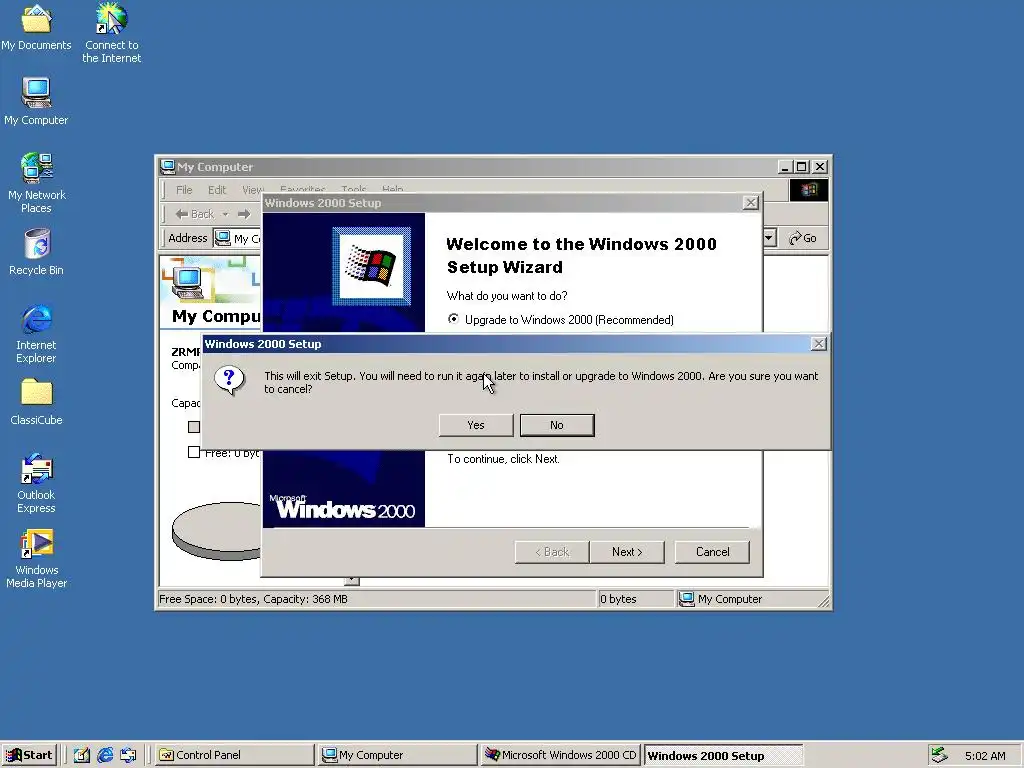Launch Internet Explorer from desktop

[x=37, y=333]
